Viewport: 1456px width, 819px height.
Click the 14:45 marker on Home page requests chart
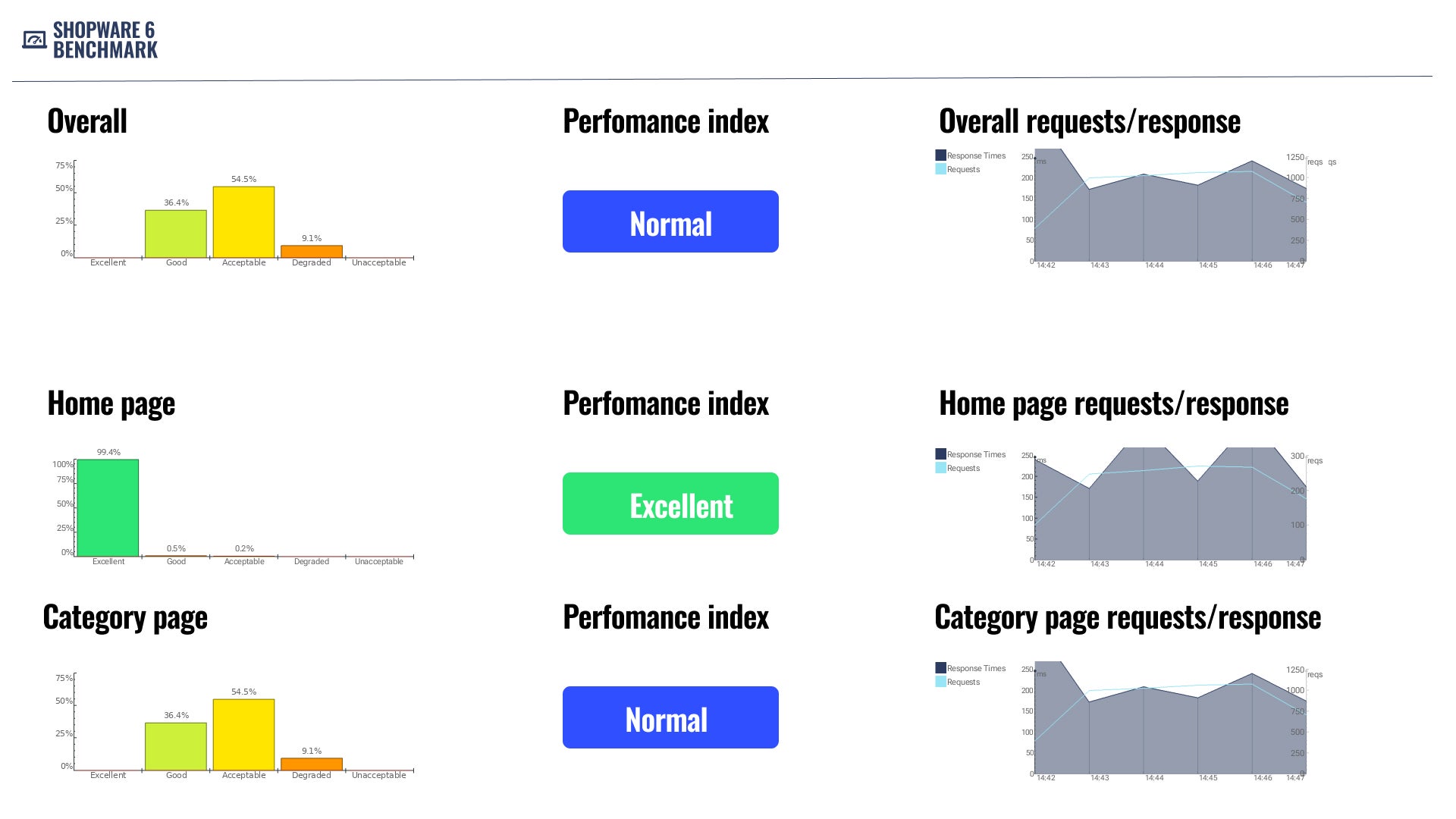[1208, 564]
